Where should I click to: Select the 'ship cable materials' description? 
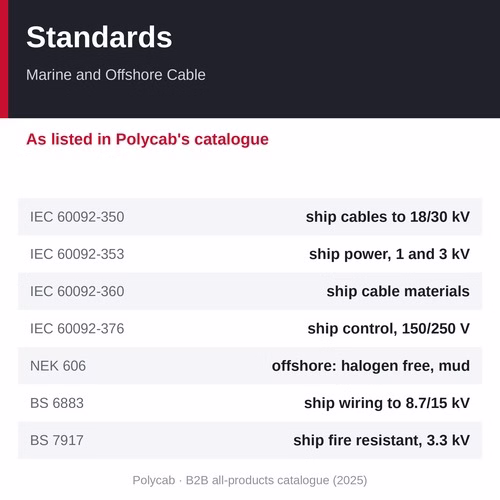click(398, 292)
